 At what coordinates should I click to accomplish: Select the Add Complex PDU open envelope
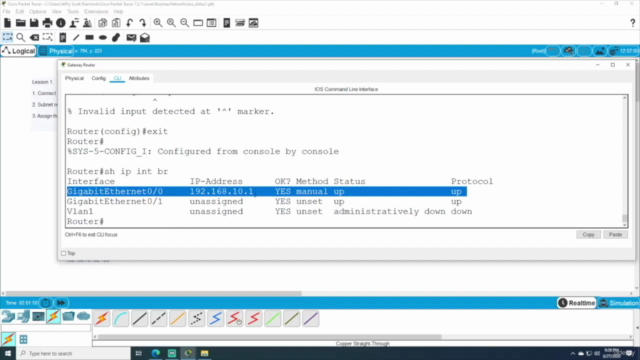click(145, 38)
